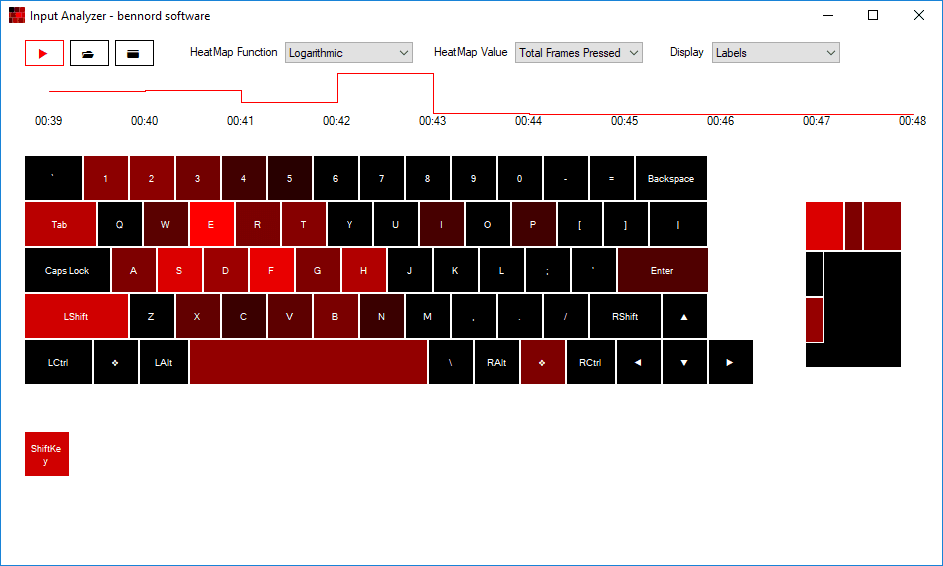Select the M key tile

(428, 316)
